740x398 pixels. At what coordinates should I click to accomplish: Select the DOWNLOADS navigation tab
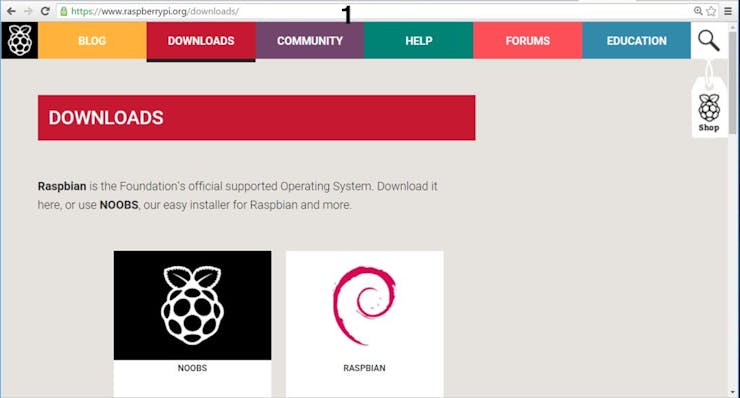(x=201, y=41)
